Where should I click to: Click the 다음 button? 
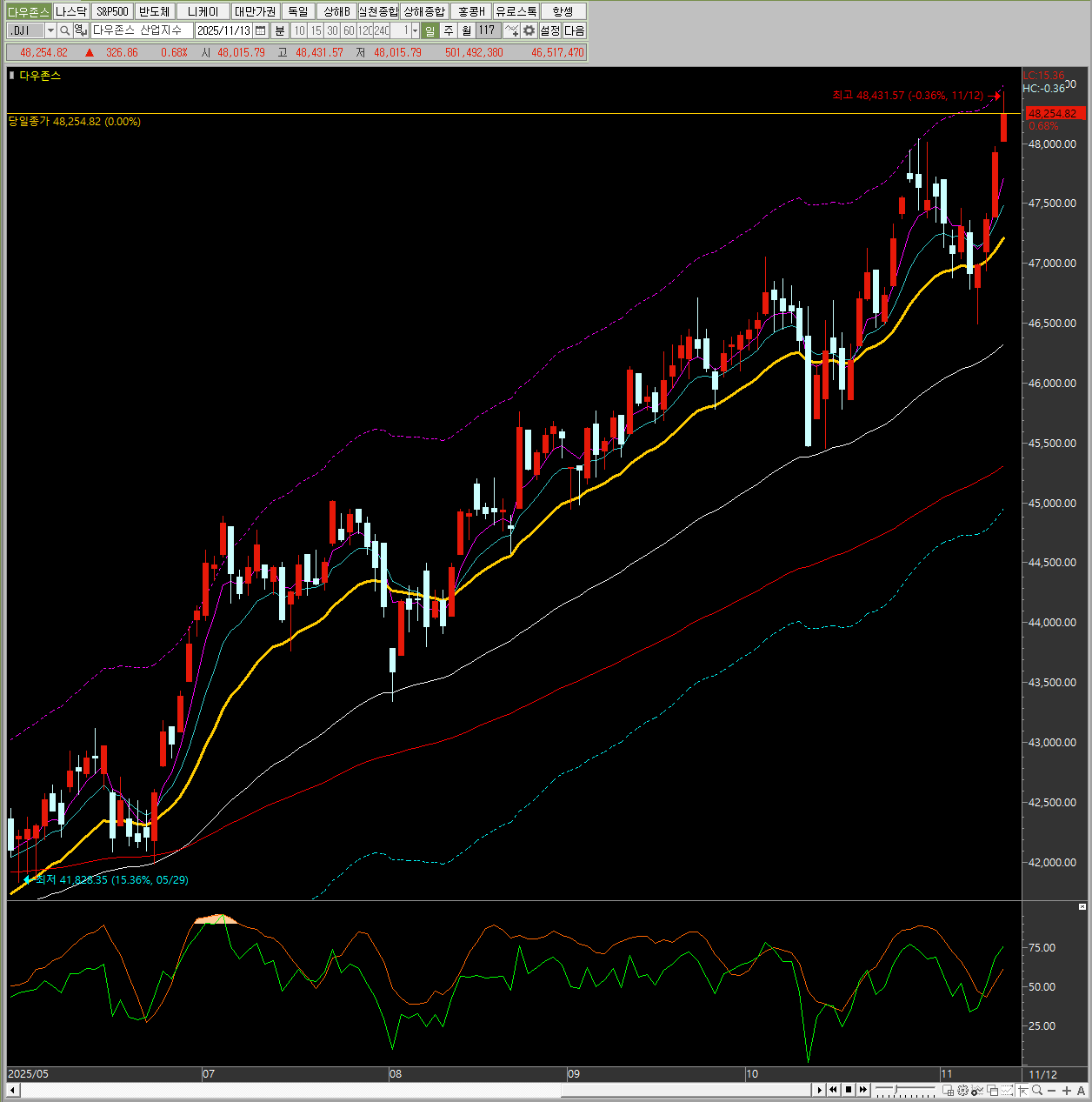coord(575,30)
